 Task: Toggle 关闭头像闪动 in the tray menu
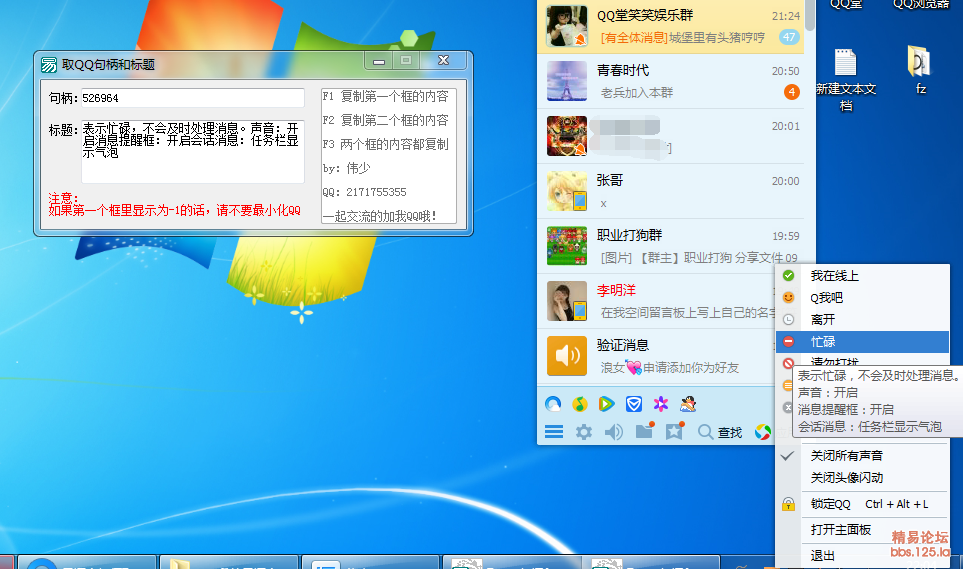[862, 477]
